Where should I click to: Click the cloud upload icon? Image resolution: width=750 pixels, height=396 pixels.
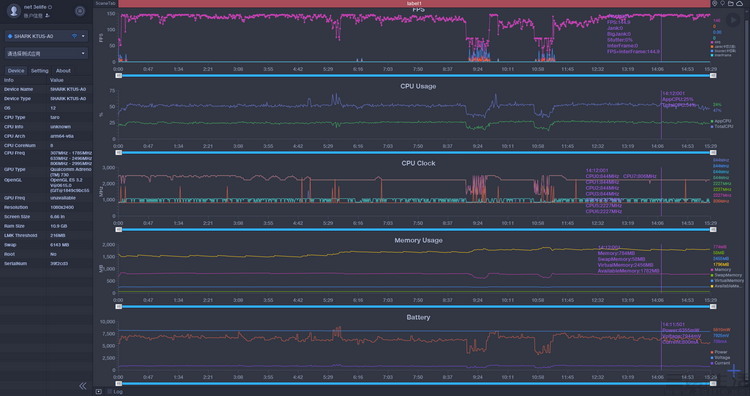739,3
